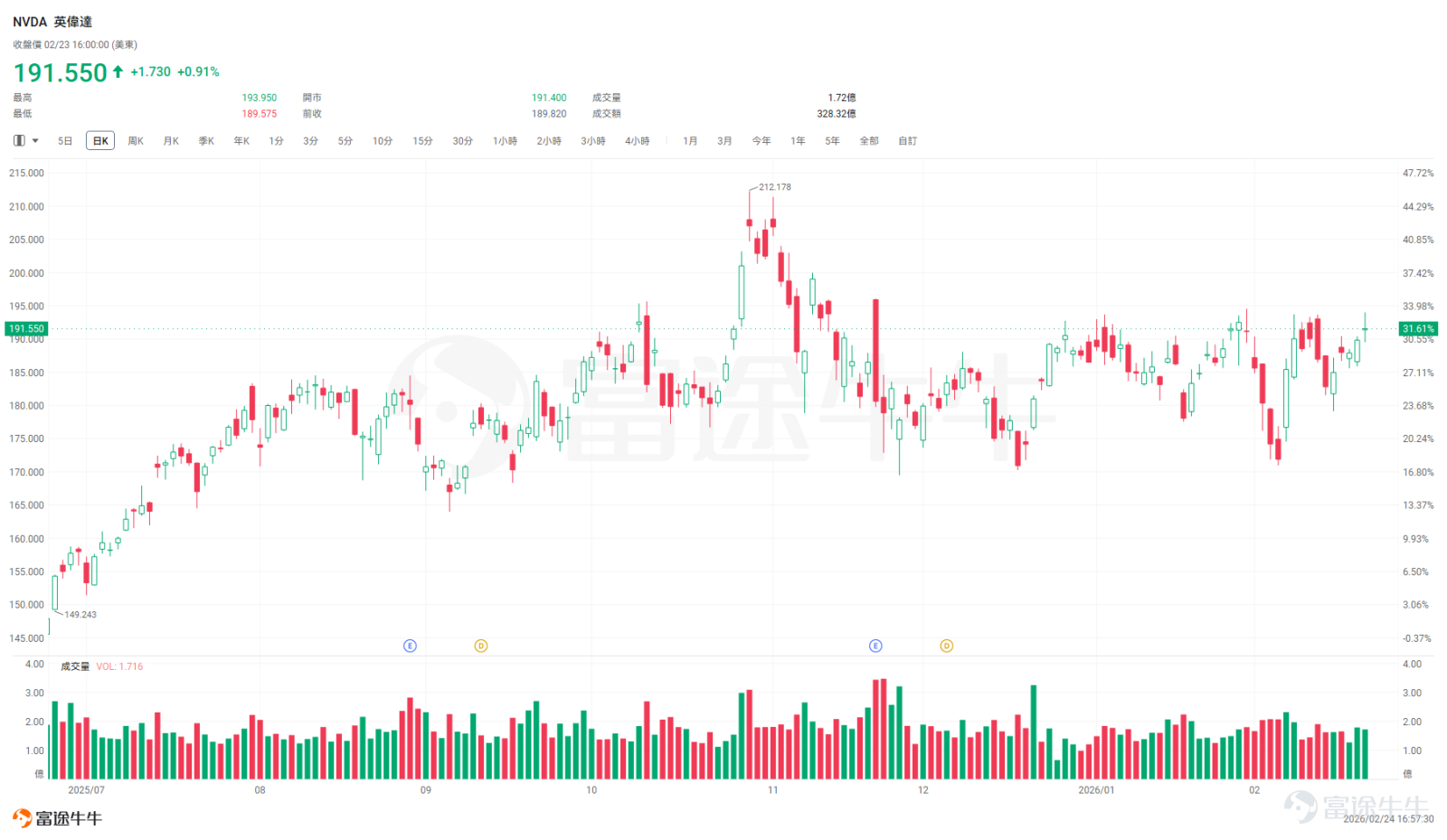This screenshot has width=1447, height=840.
Task: Click the dividend D marker after 09
Action: tap(481, 646)
